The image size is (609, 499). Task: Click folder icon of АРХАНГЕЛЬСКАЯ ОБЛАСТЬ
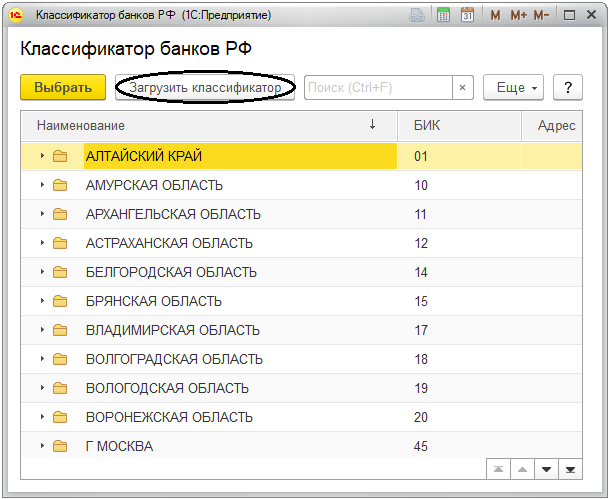click(x=60, y=214)
